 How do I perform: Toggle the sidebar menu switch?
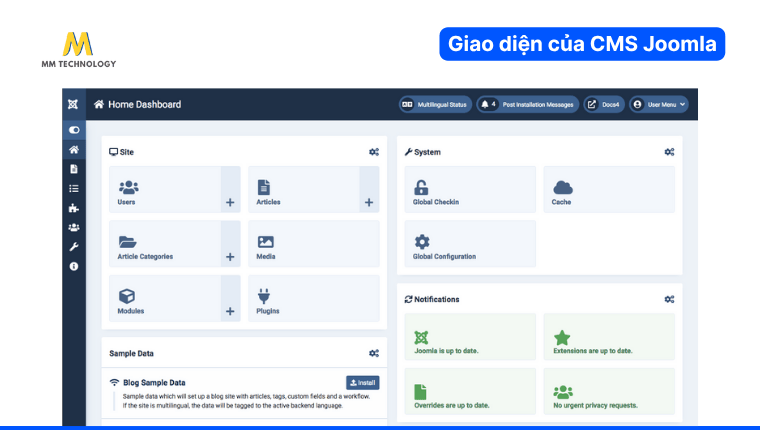74,130
